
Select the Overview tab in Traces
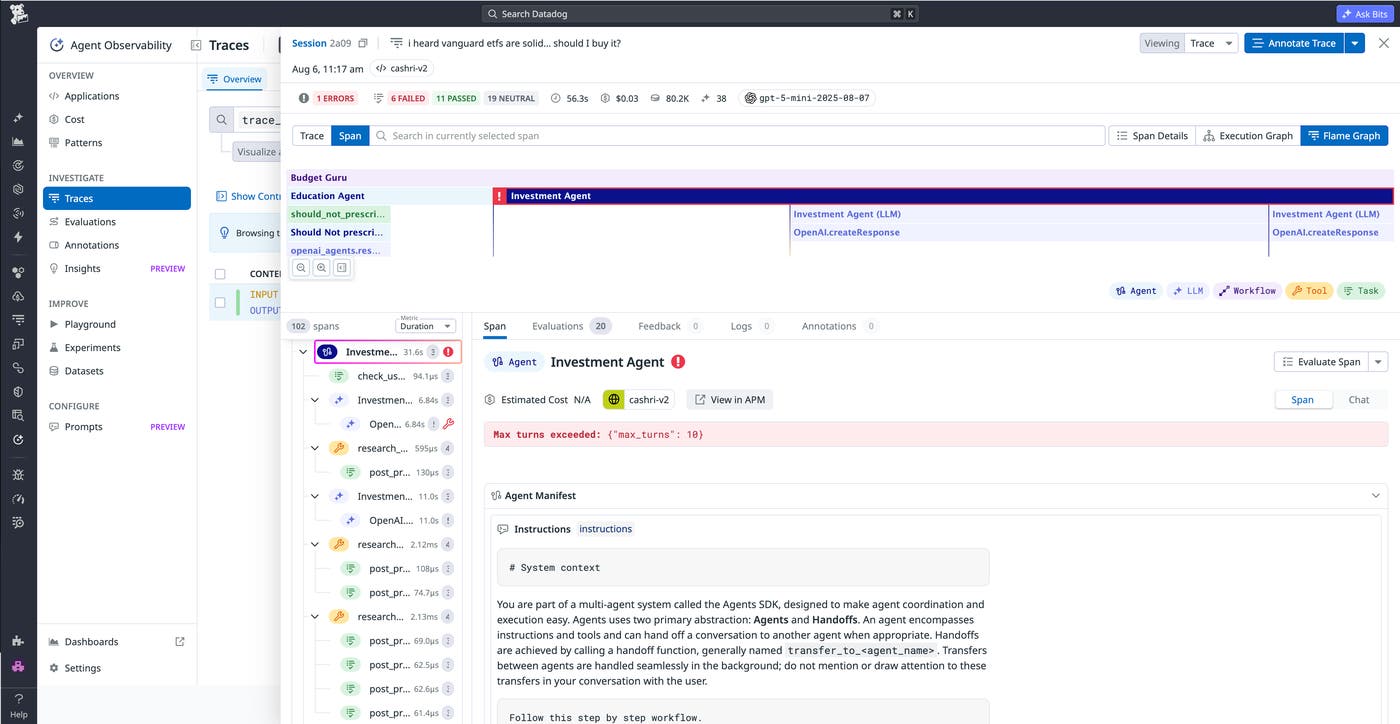coord(235,79)
